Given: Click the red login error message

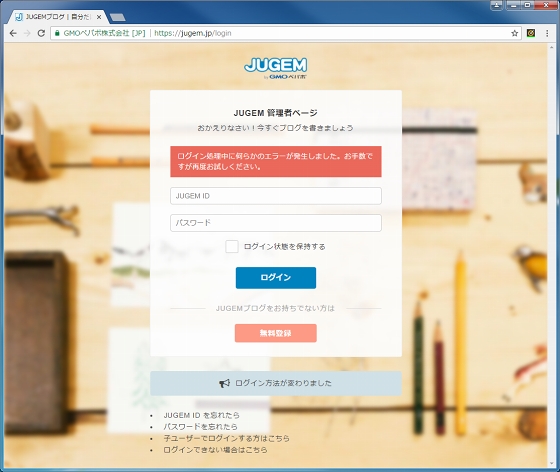Looking at the screenshot, I should click(x=276, y=161).
